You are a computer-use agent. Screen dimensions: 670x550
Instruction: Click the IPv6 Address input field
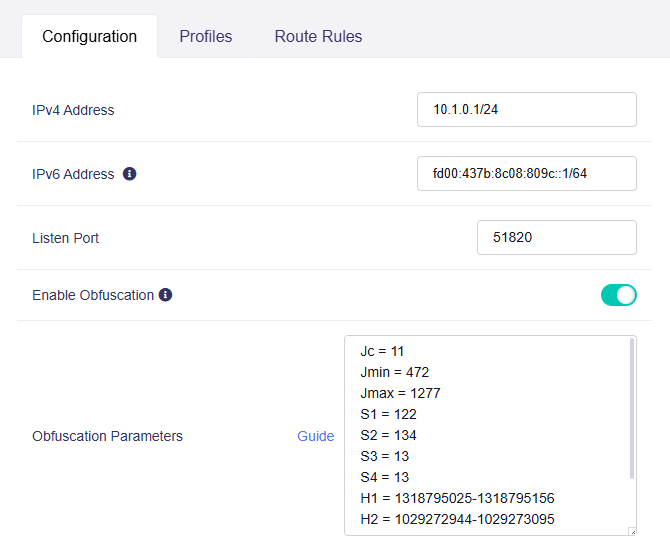point(527,174)
